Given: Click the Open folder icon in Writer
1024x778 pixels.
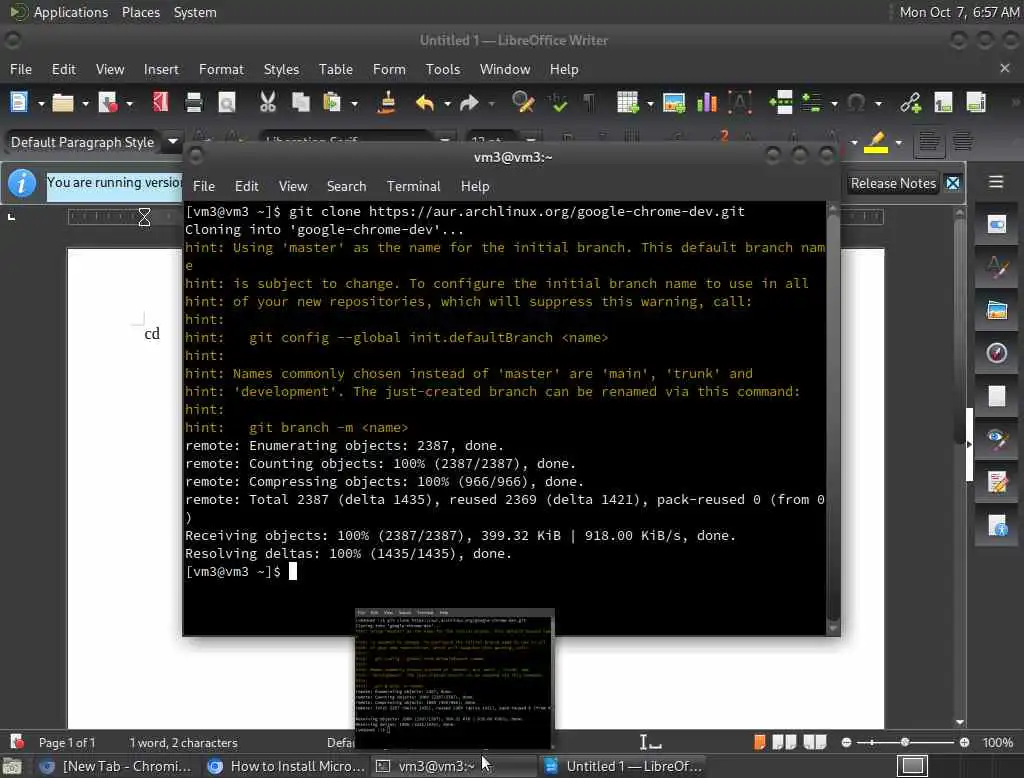Looking at the screenshot, I should pyautogui.click(x=63, y=103).
